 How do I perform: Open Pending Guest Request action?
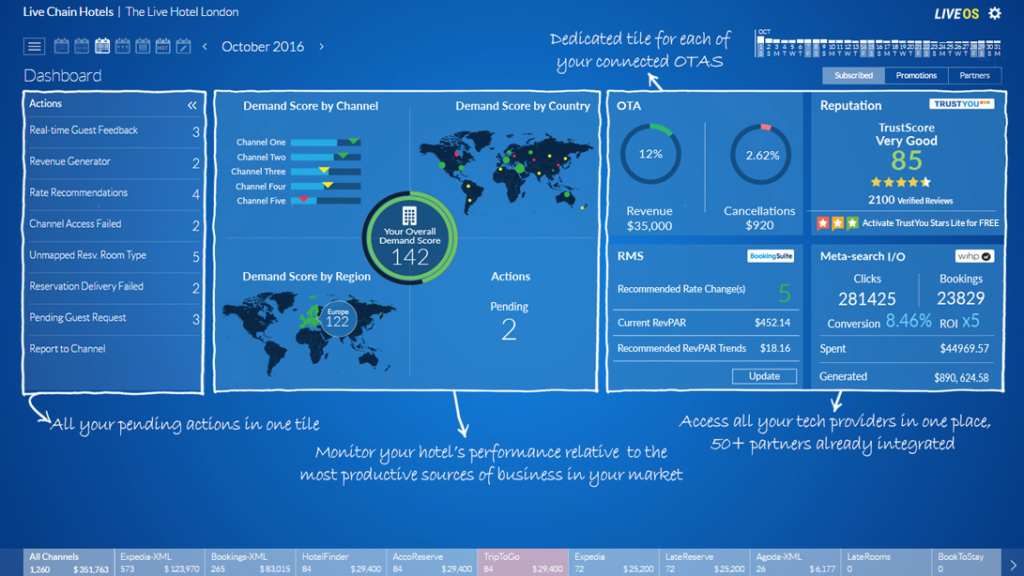point(114,319)
